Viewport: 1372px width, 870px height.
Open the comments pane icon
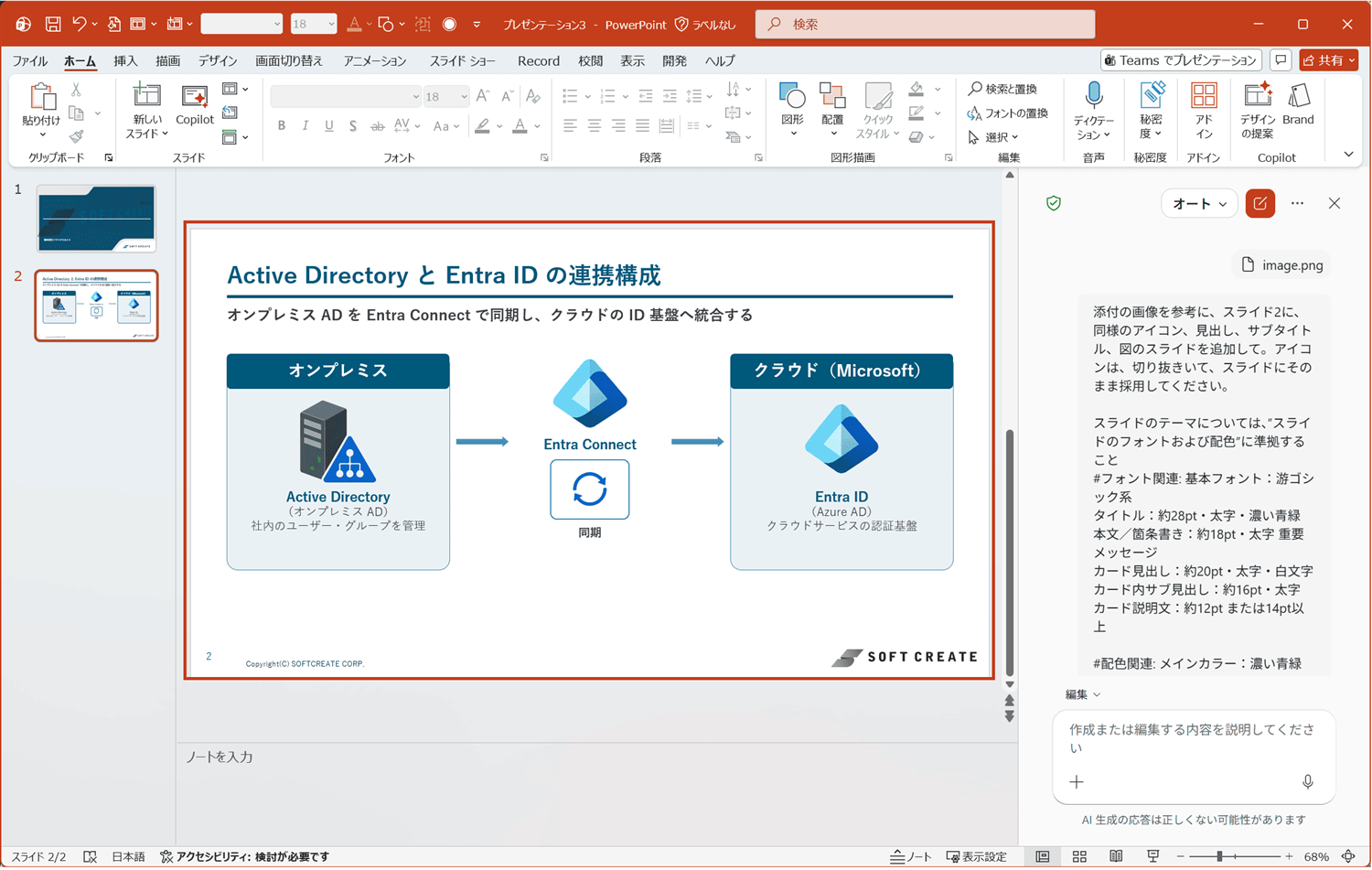tap(1281, 60)
